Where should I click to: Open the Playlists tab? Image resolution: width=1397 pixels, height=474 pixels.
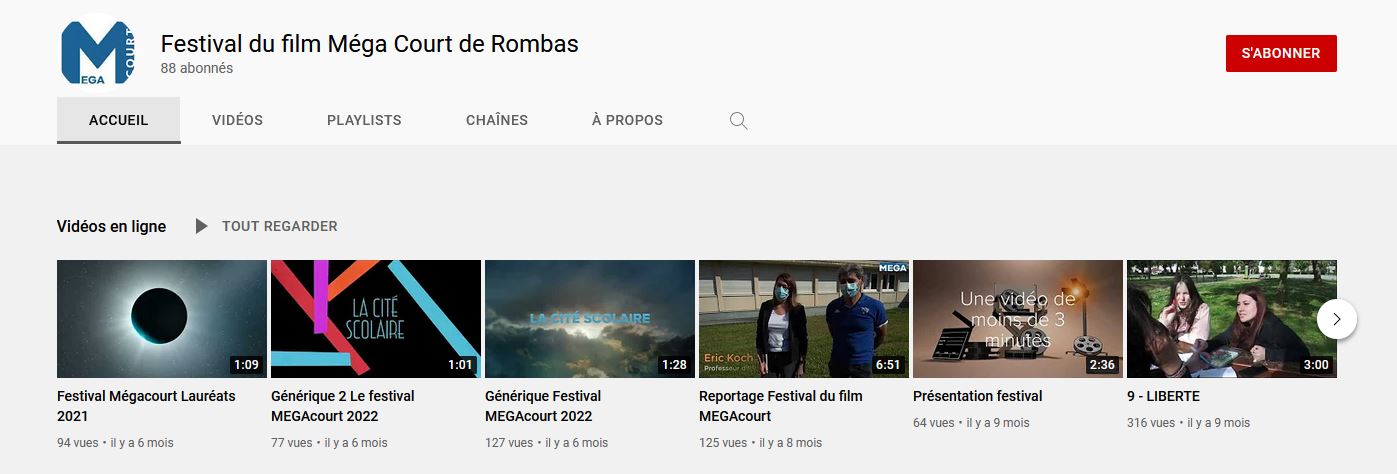click(364, 120)
